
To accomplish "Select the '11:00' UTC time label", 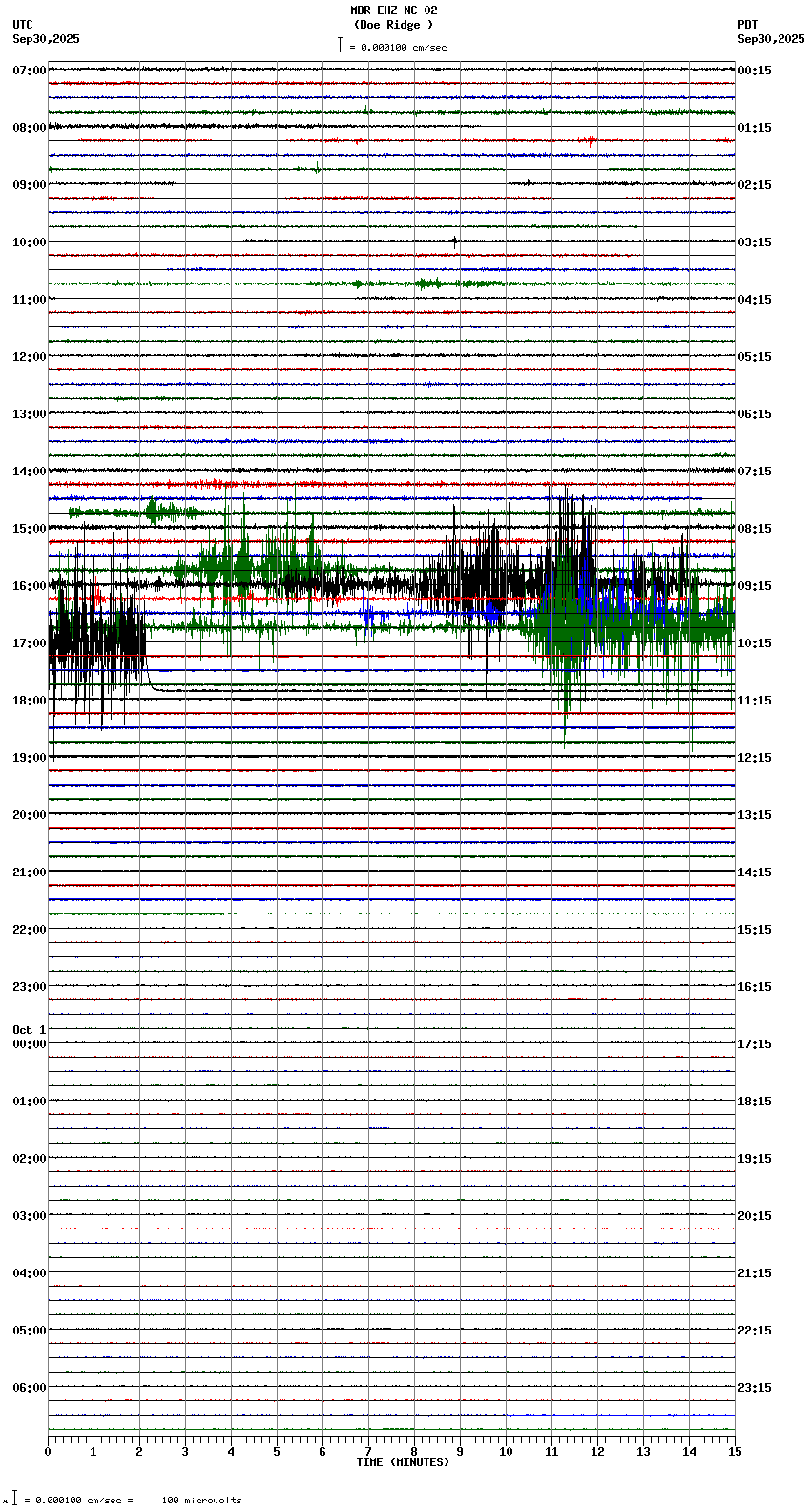I will click(x=30, y=300).
